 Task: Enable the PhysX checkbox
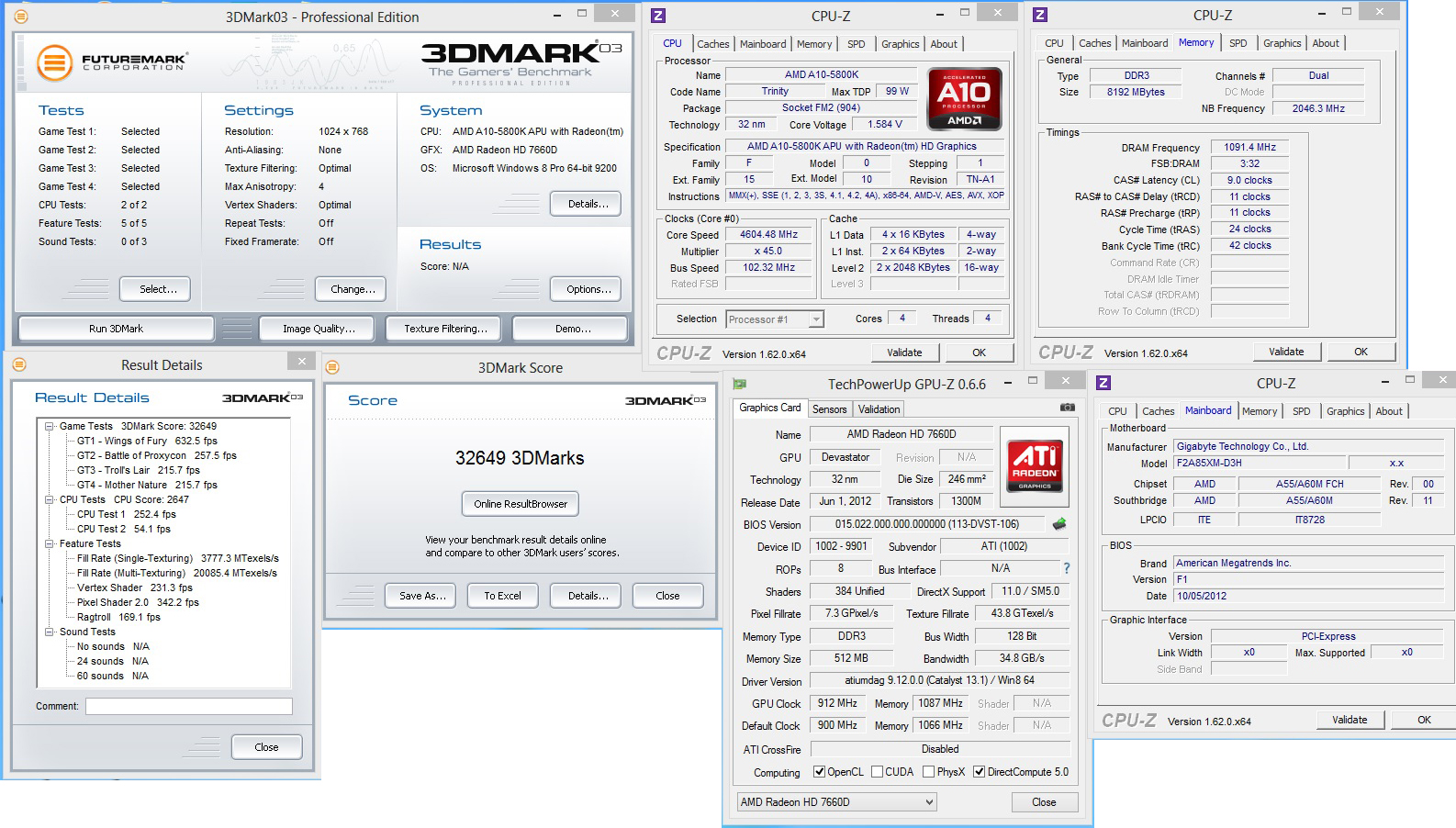(x=929, y=772)
